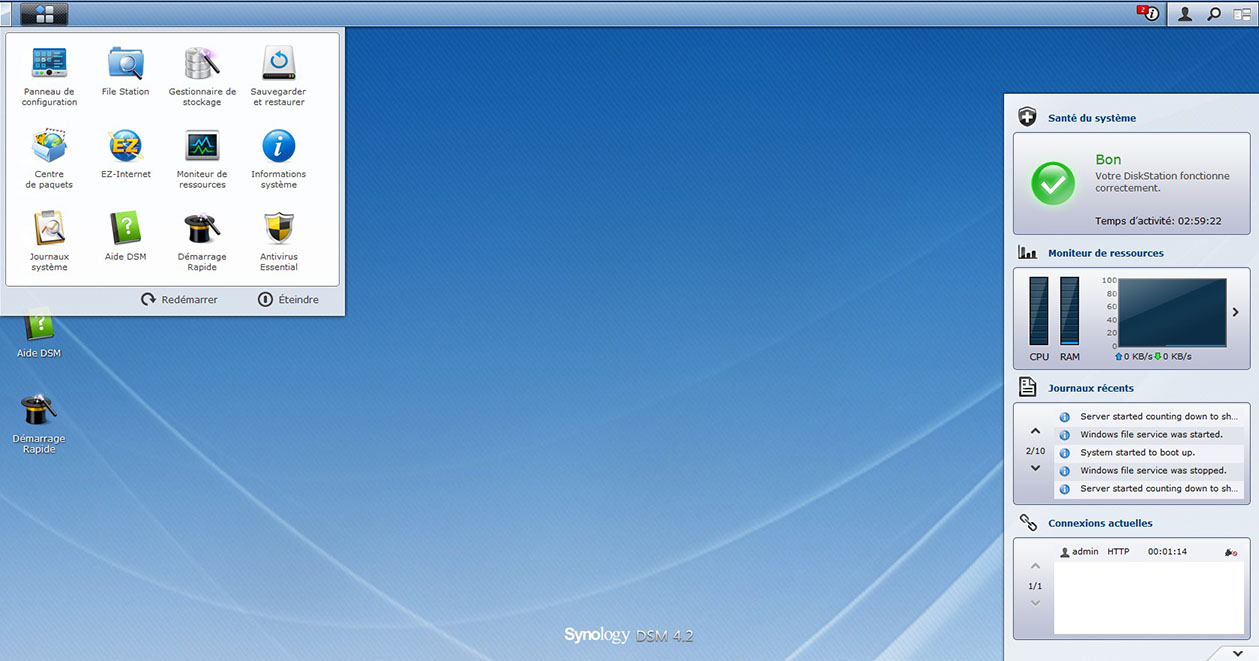Show previous page of recent logs
Image resolution: width=1259 pixels, height=661 pixels.
tap(1035, 432)
